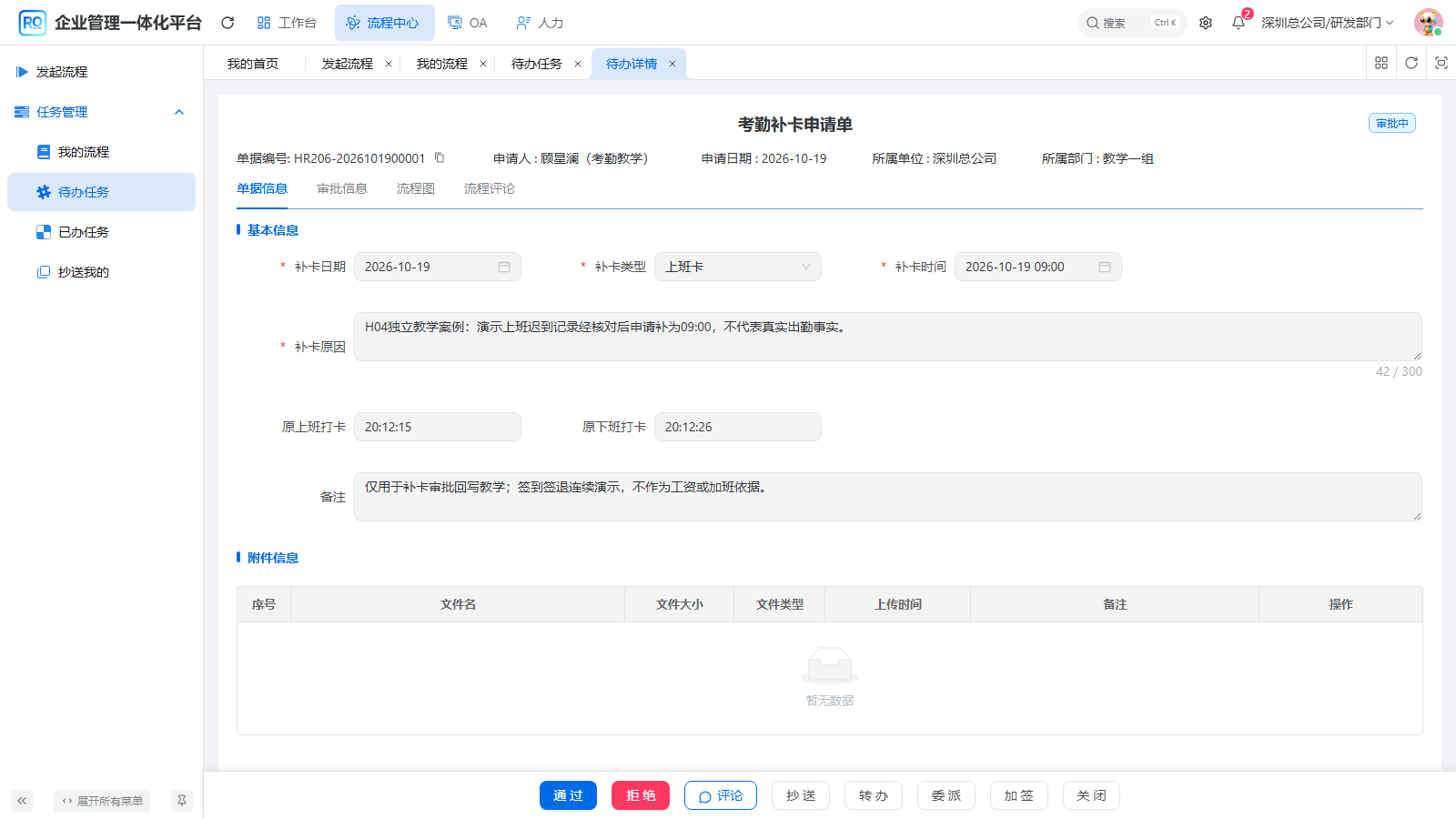Open the tab grid menu icon
The image size is (1456, 819).
[x=1381, y=63]
